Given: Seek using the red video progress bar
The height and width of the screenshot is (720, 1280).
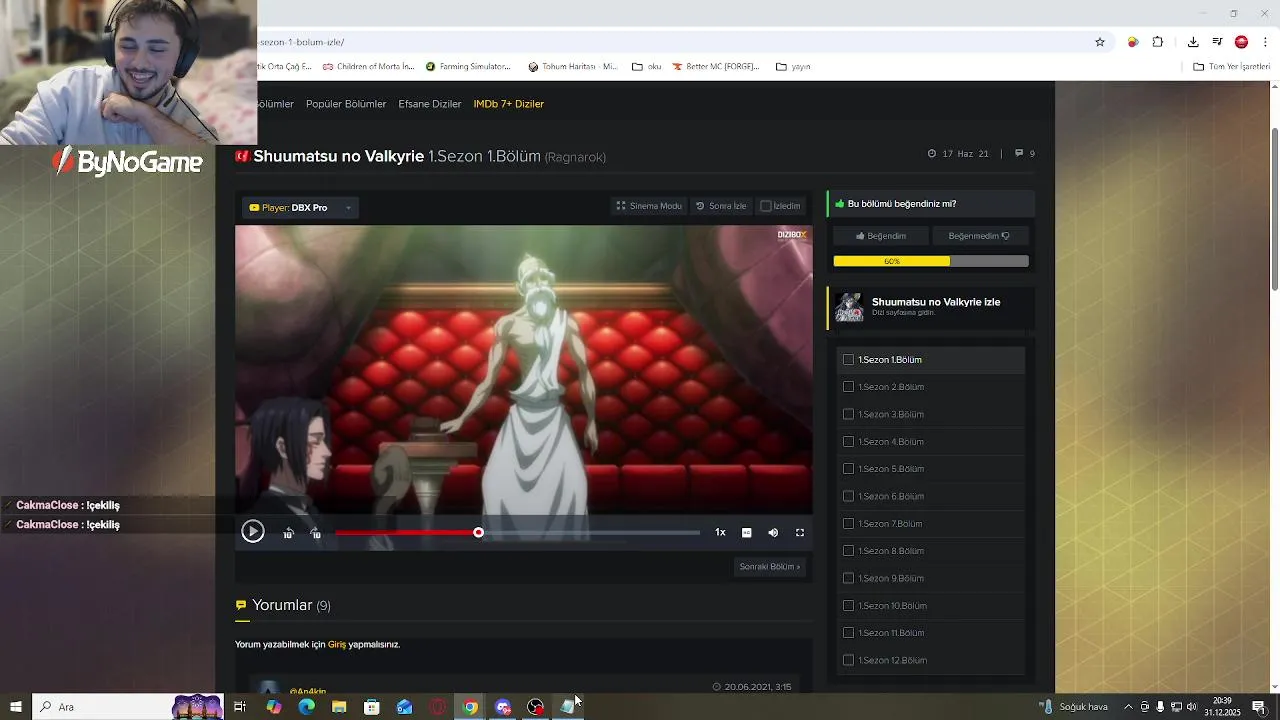Looking at the screenshot, I should [x=517, y=533].
